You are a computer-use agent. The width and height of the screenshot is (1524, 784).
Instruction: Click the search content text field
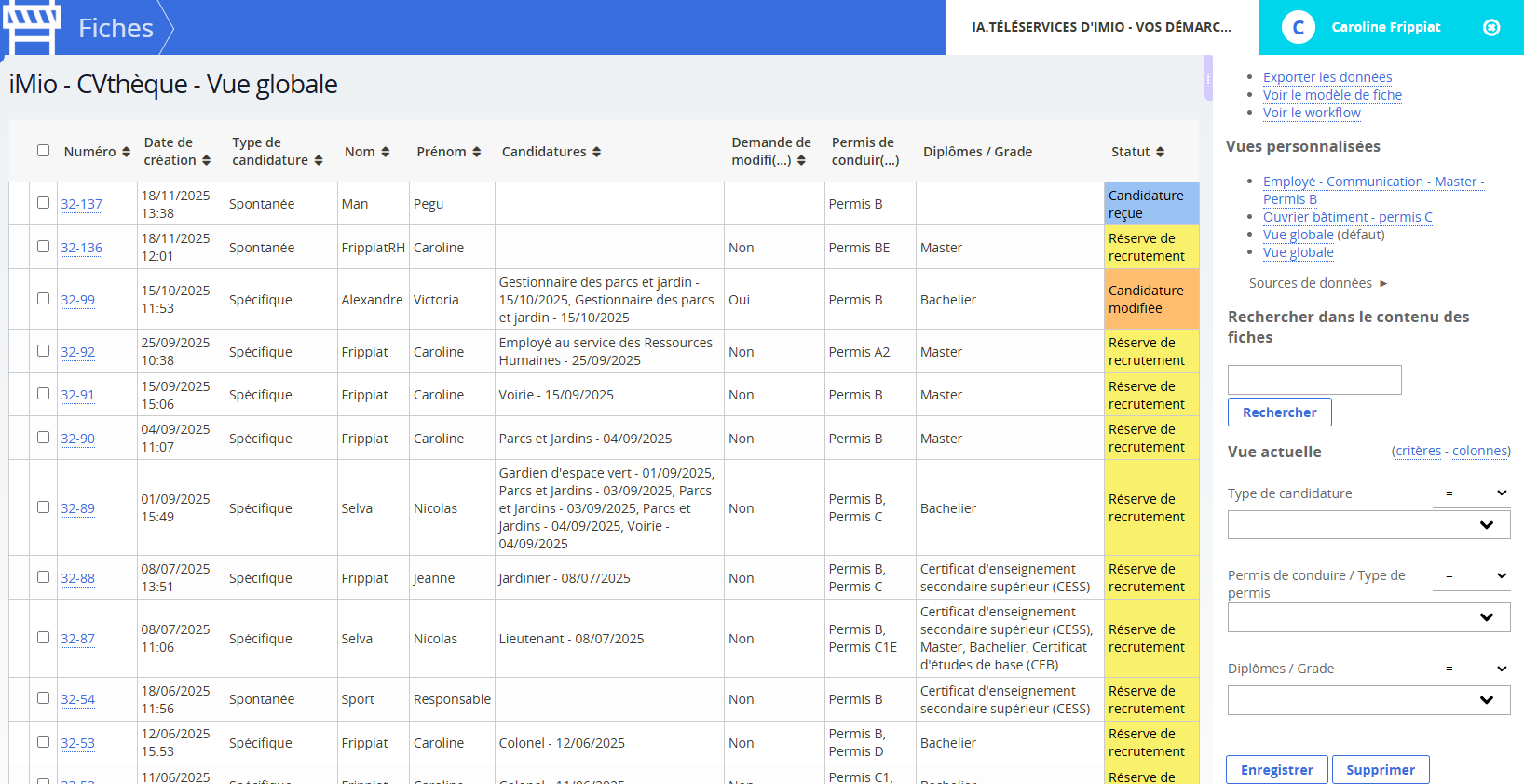[x=1313, y=380]
